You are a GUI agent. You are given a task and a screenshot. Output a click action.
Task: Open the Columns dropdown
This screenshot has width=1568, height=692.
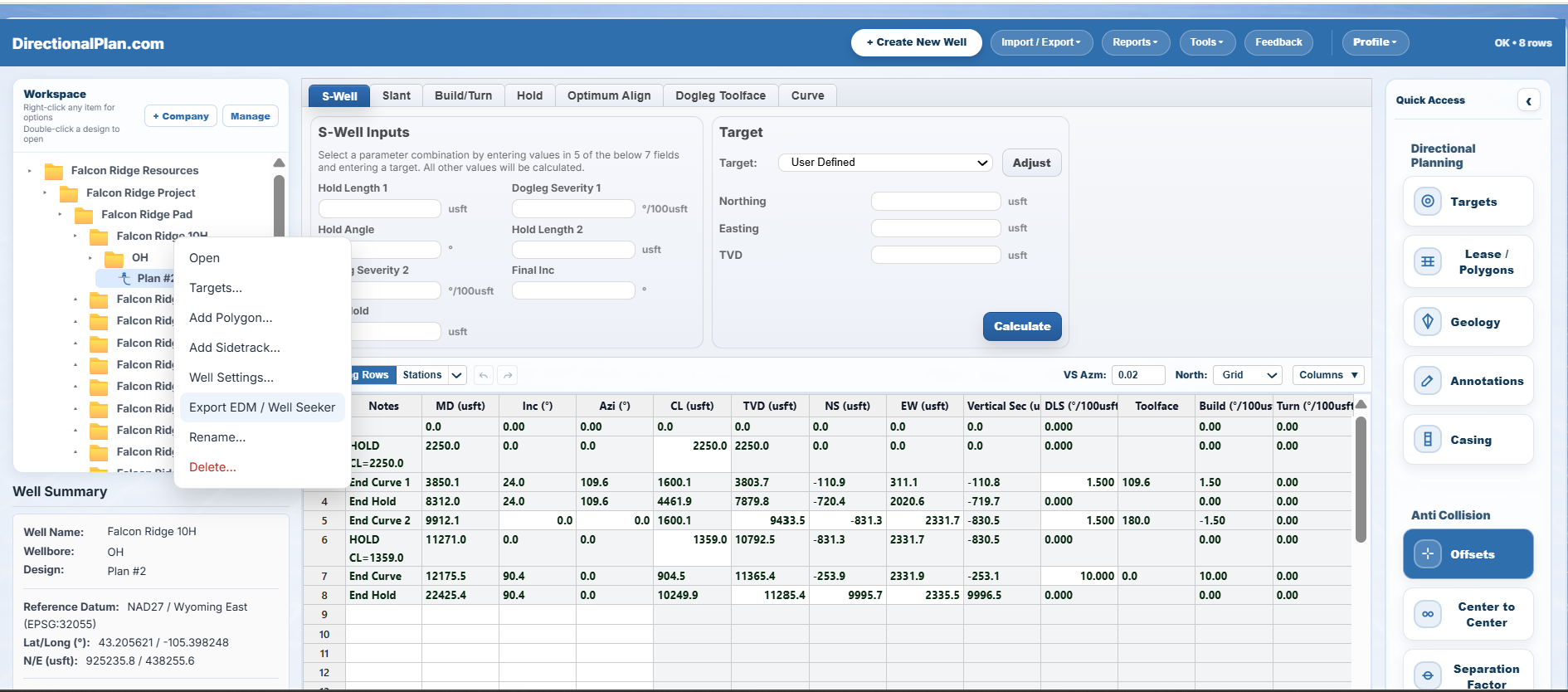click(1327, 375)
